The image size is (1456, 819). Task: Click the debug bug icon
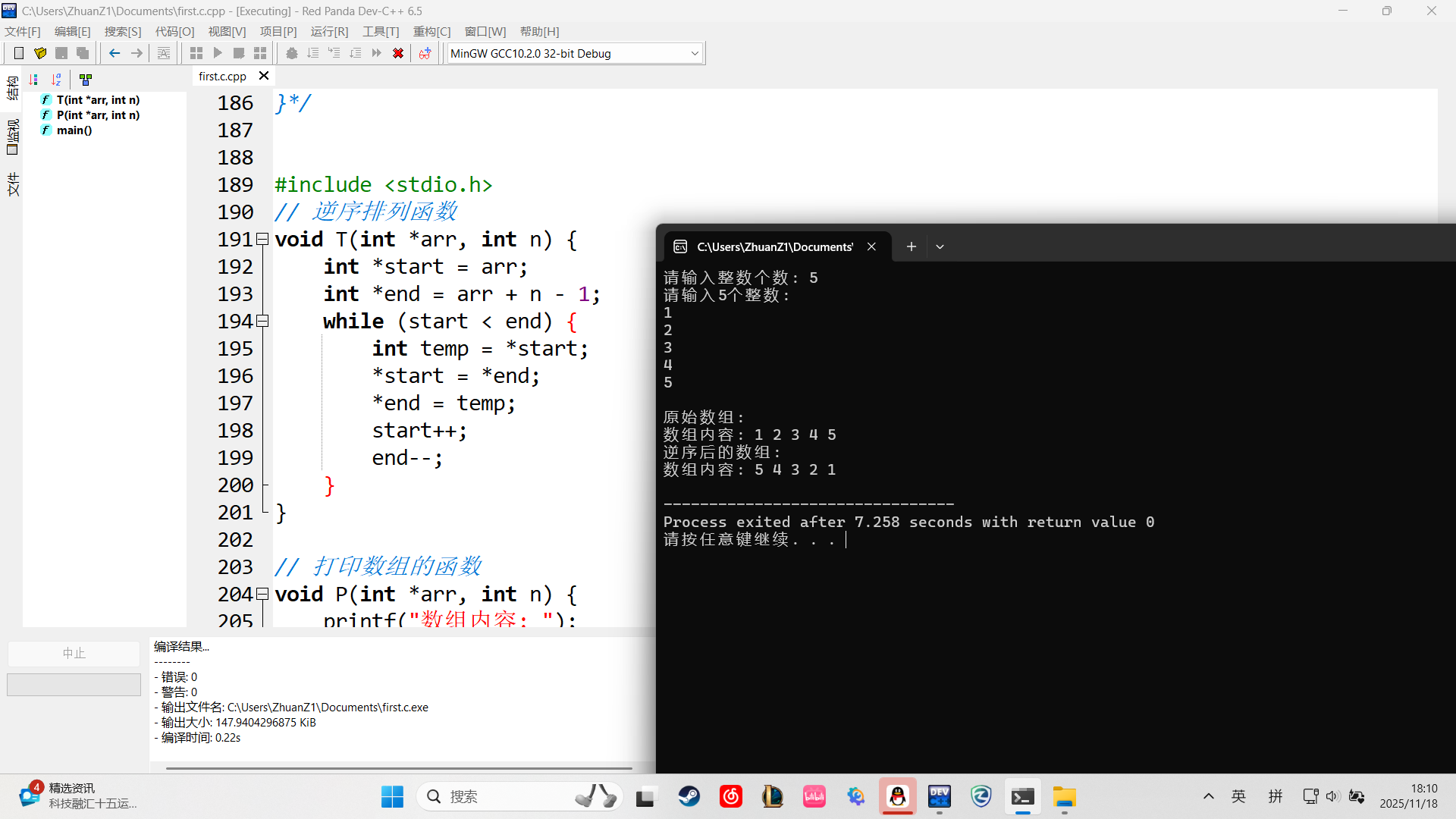(x=291, y=53)
